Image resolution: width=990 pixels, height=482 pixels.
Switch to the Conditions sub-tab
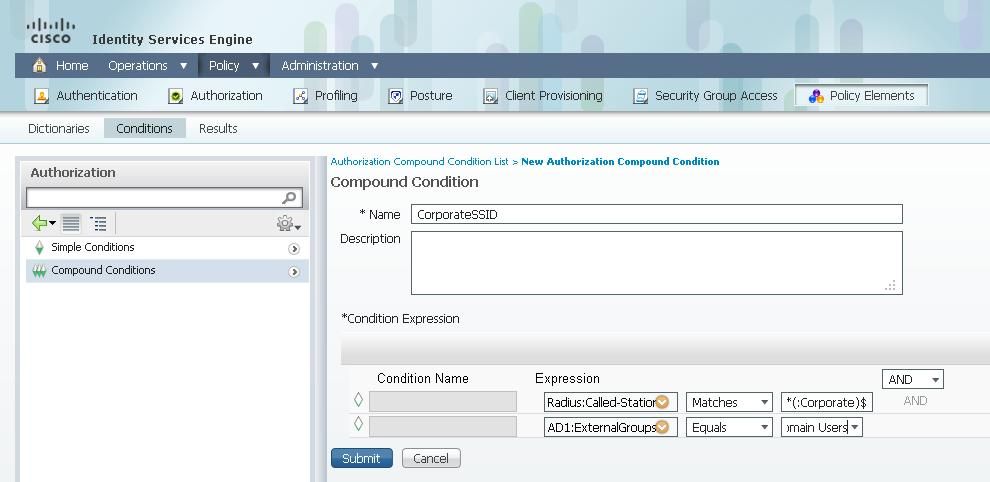click(x=144, y=128)
